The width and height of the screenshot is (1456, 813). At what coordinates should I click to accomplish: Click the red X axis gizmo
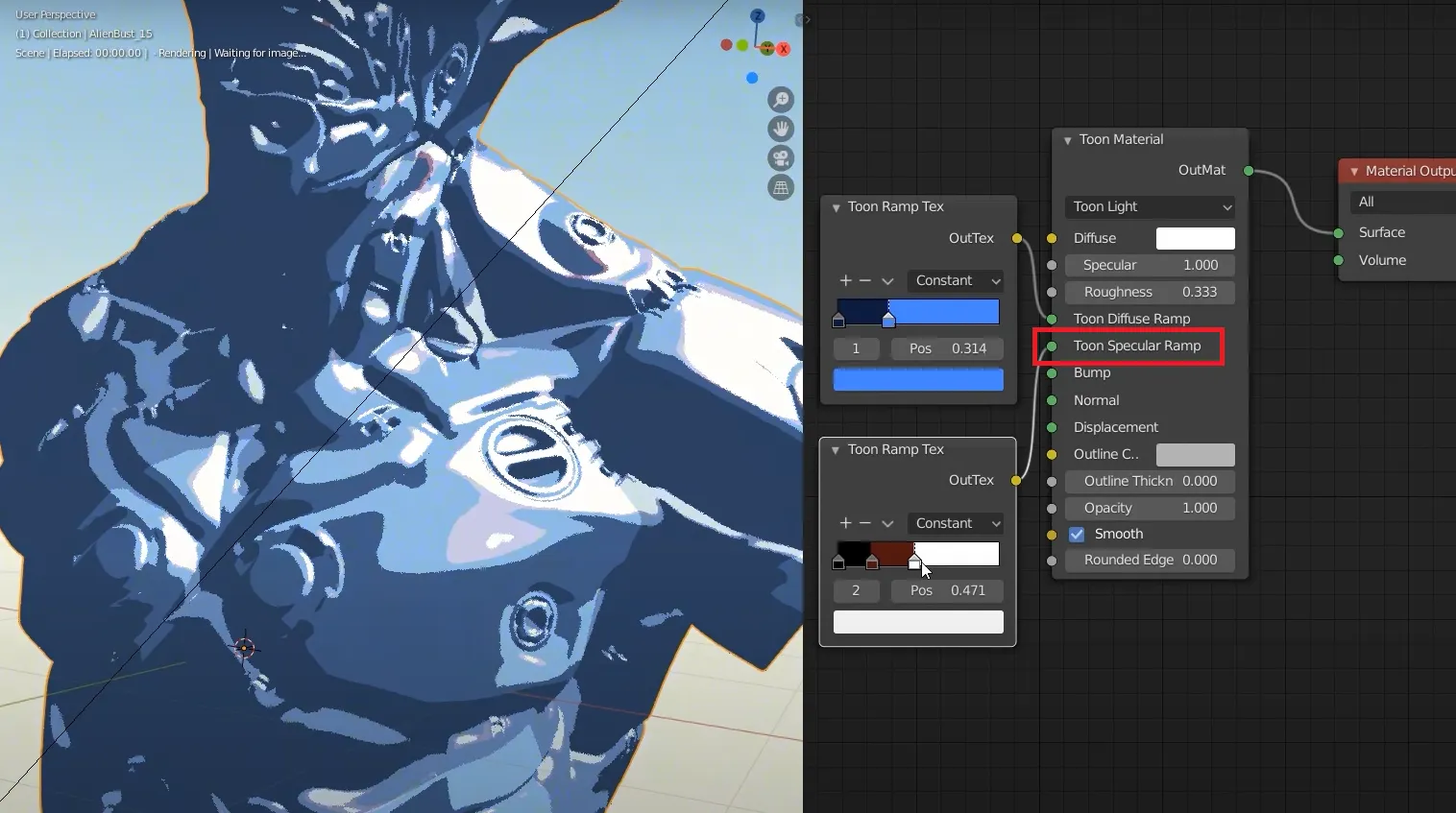pos(784,49)
